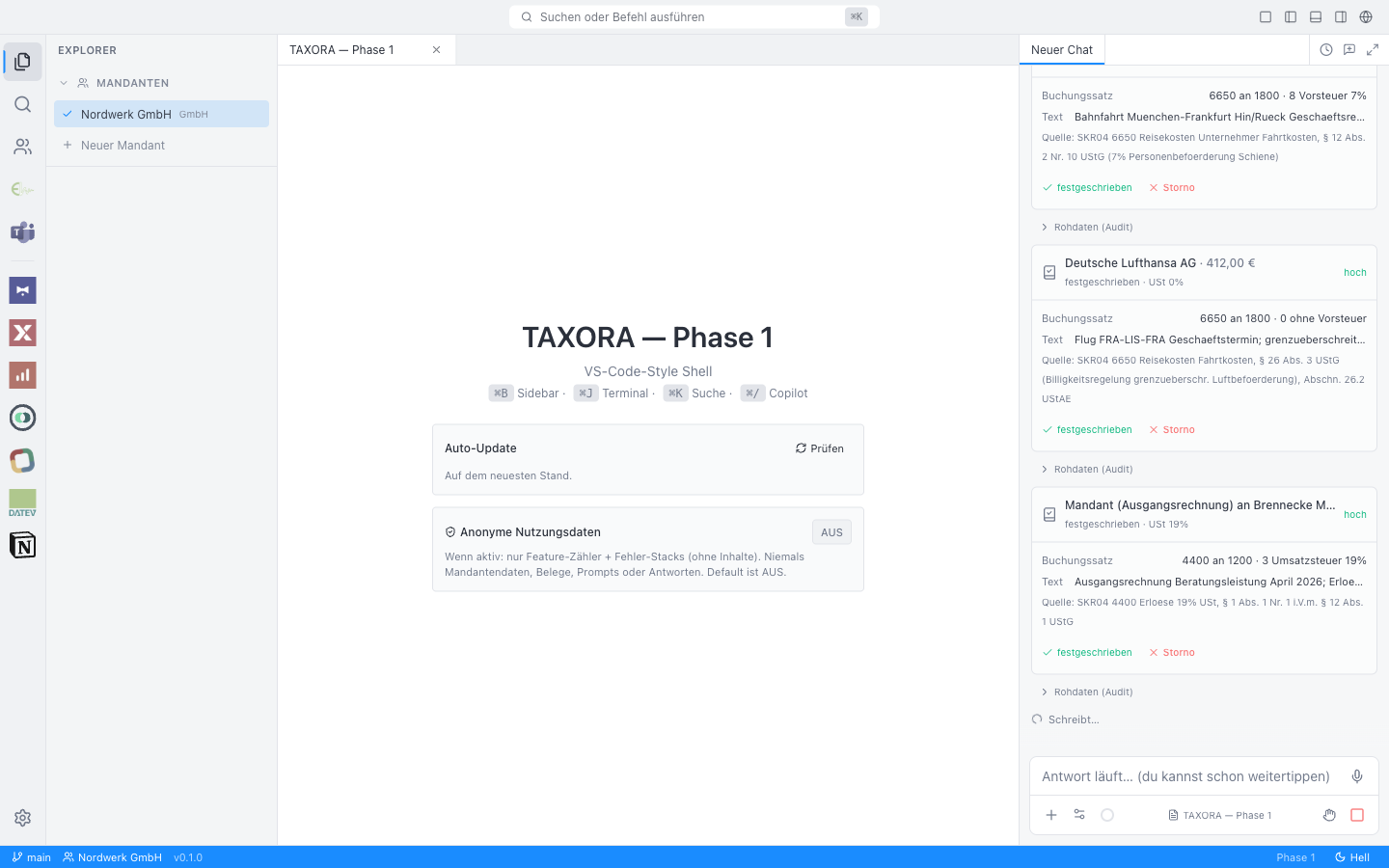Open the Notion icon in activity bar
The height and width of the screenshot is (868, 1389).
pos(22,545)
